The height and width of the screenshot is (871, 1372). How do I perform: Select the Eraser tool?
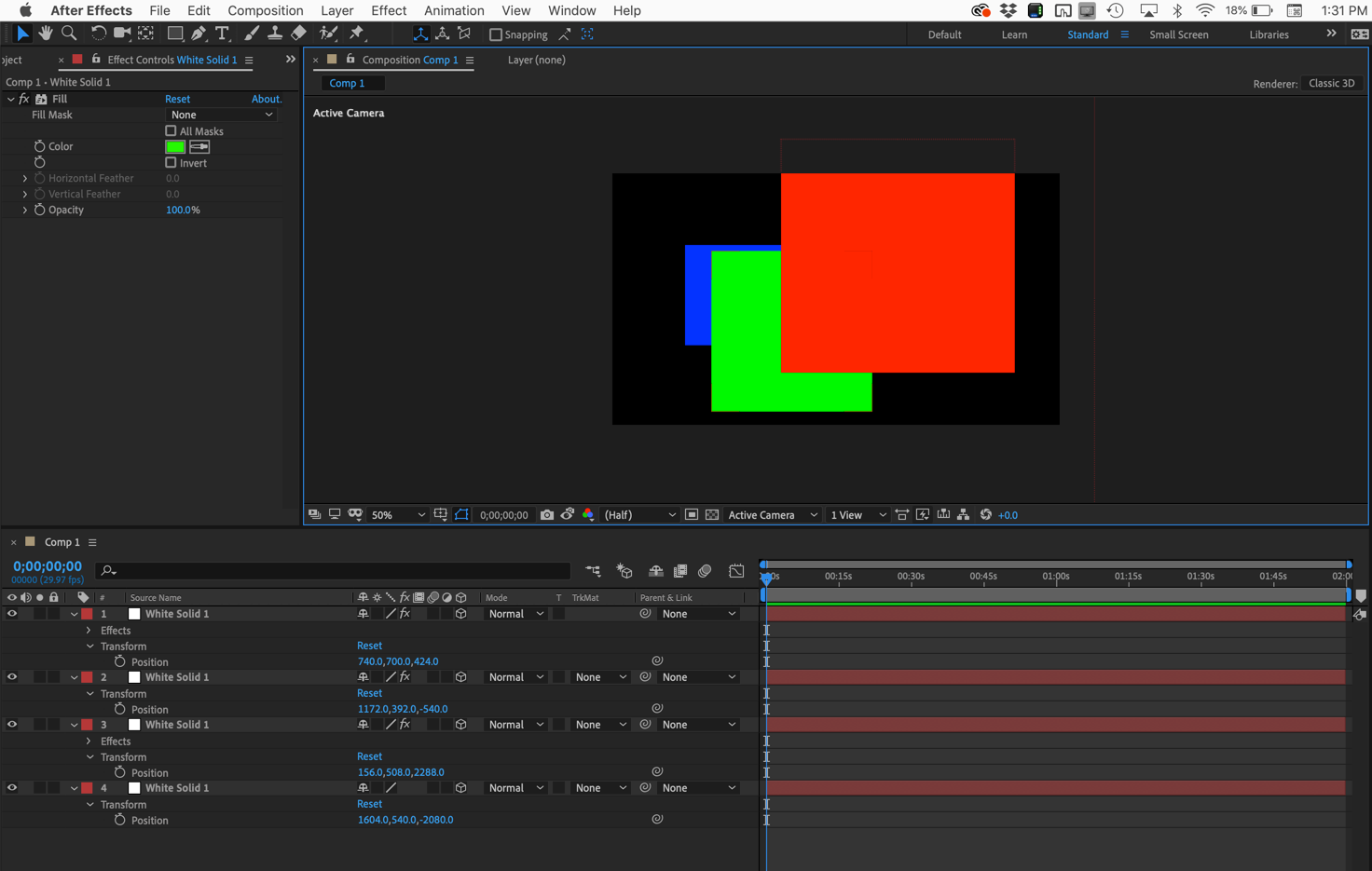pos(299,34)
